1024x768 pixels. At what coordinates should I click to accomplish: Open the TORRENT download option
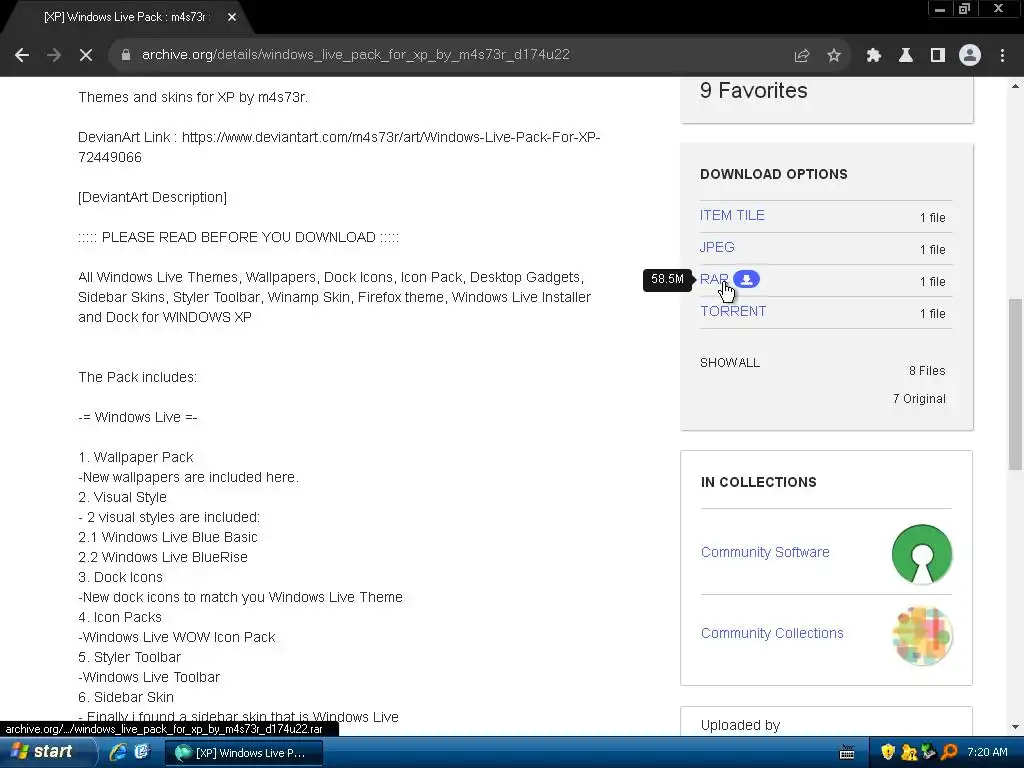point(733,312)
